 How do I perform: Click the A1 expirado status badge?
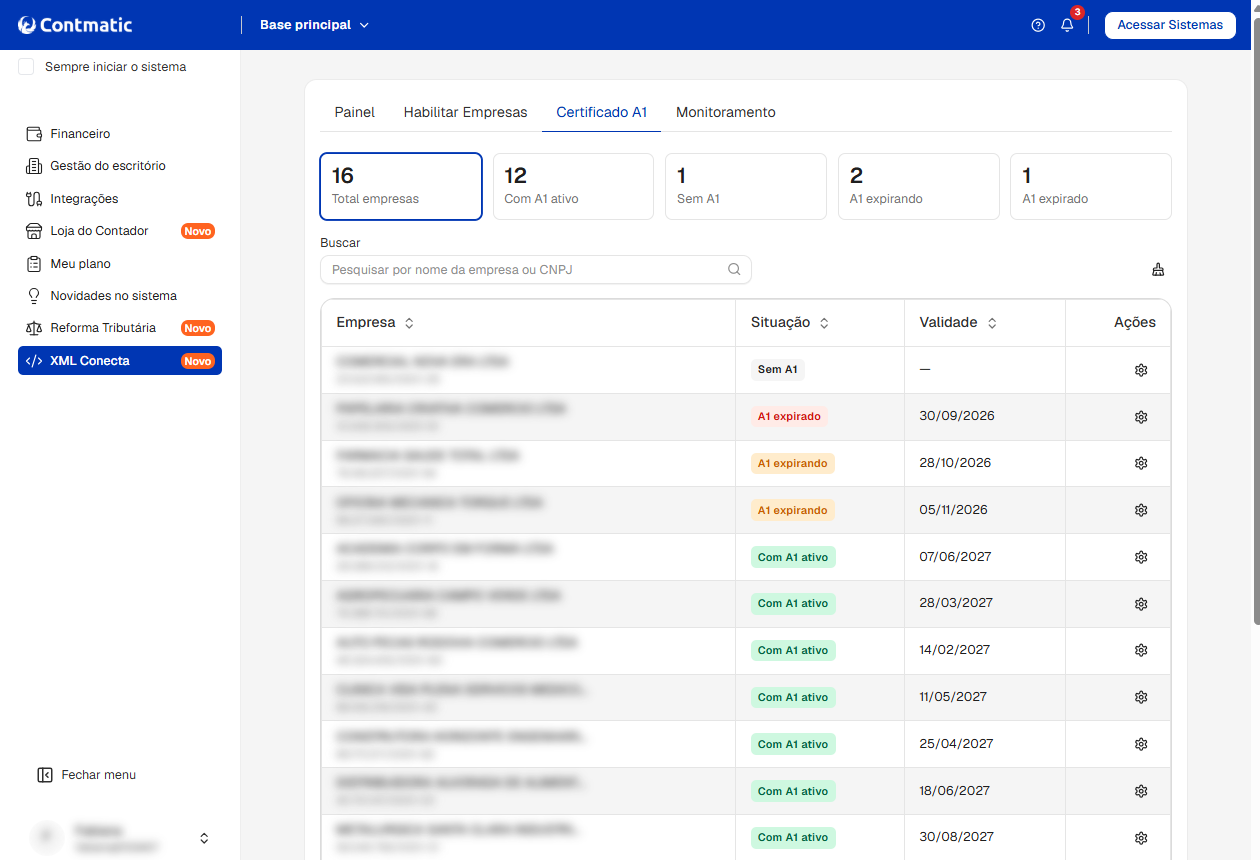coord(789,416)
